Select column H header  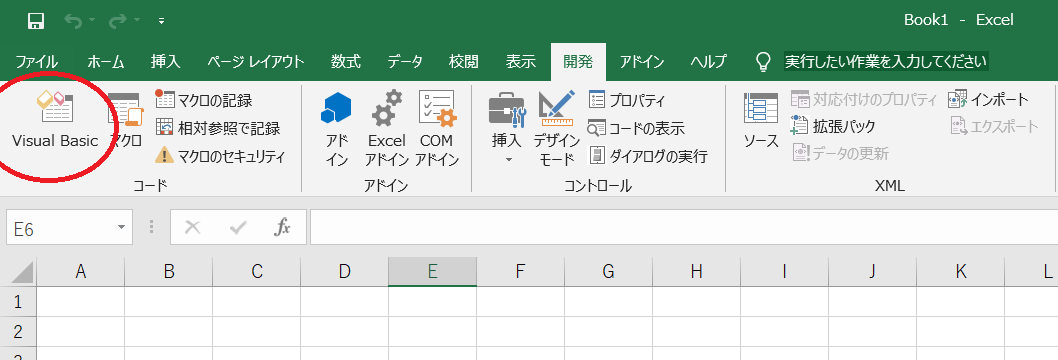click(696, 272)
